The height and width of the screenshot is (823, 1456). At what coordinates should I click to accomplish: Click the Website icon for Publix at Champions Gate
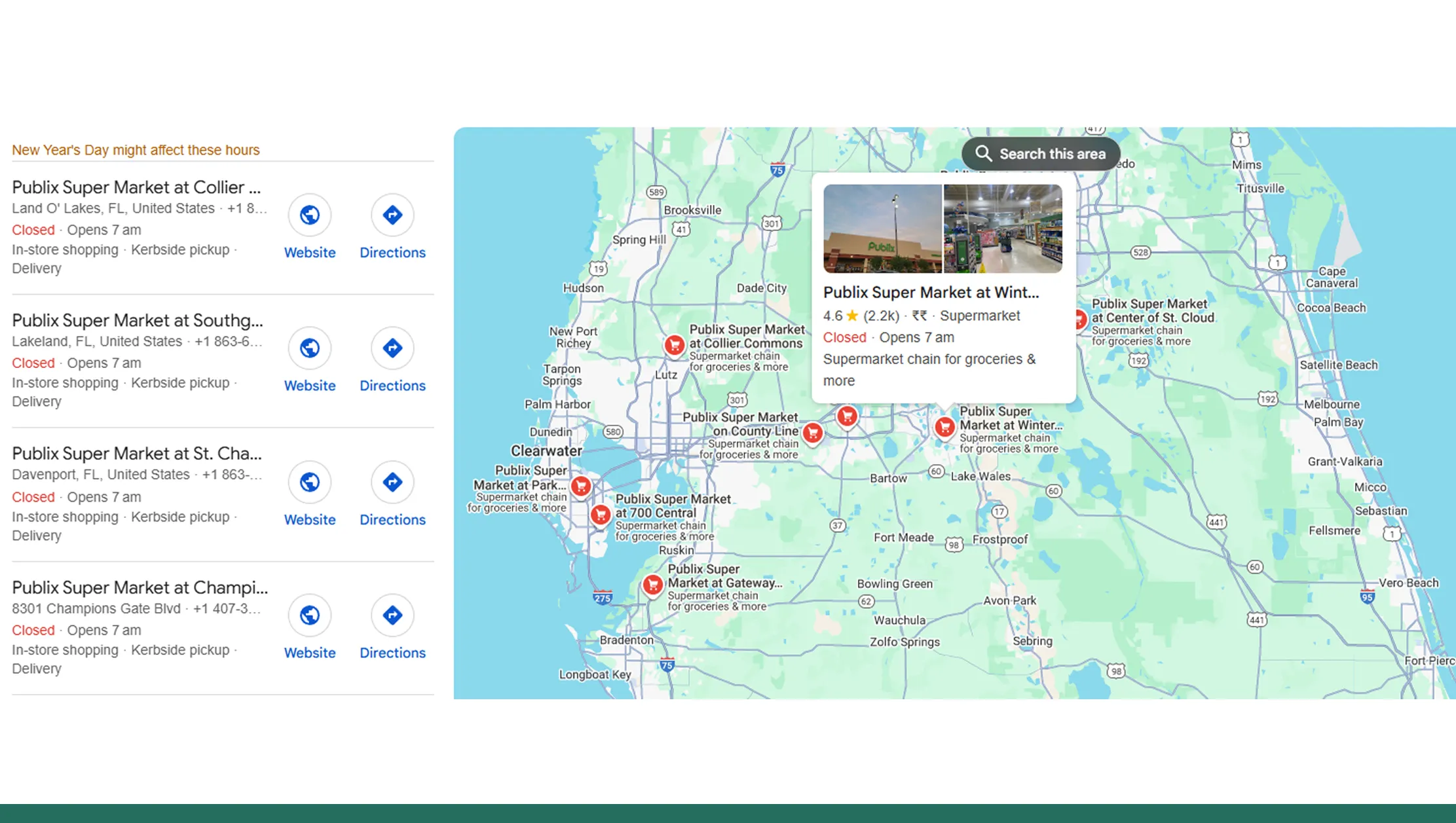(309, 615)
